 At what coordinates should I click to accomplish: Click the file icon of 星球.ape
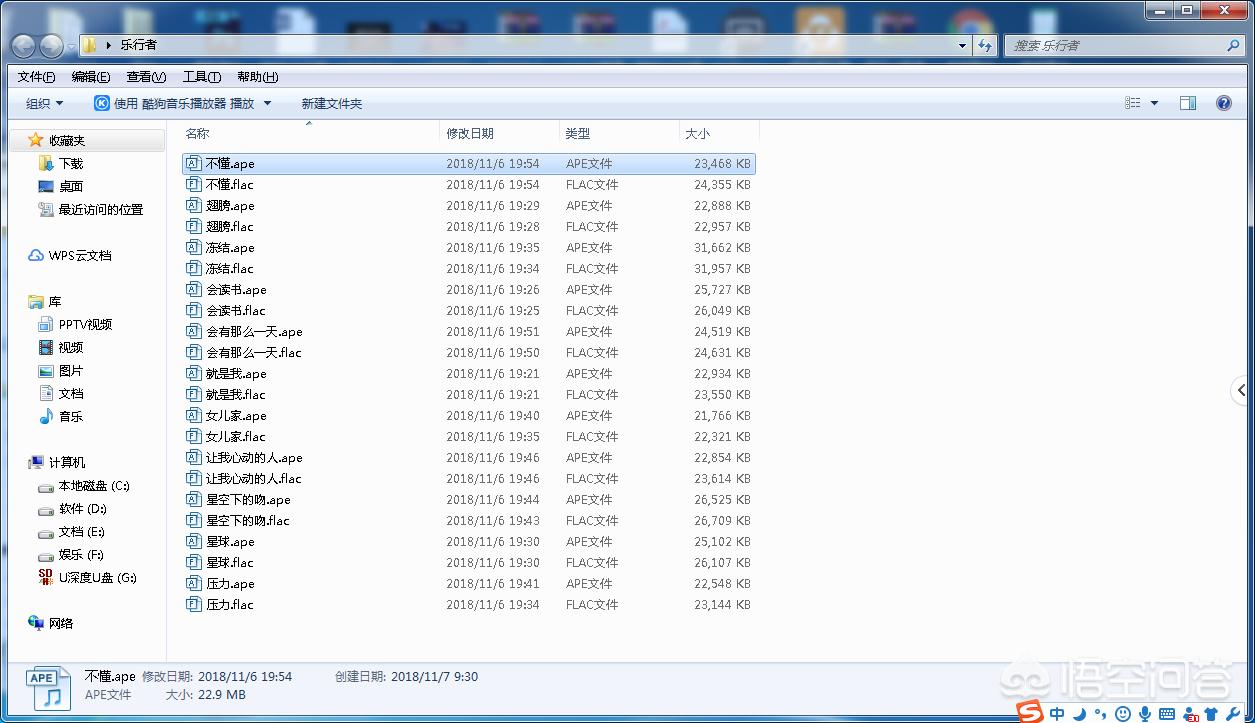[x=194, y=542]
